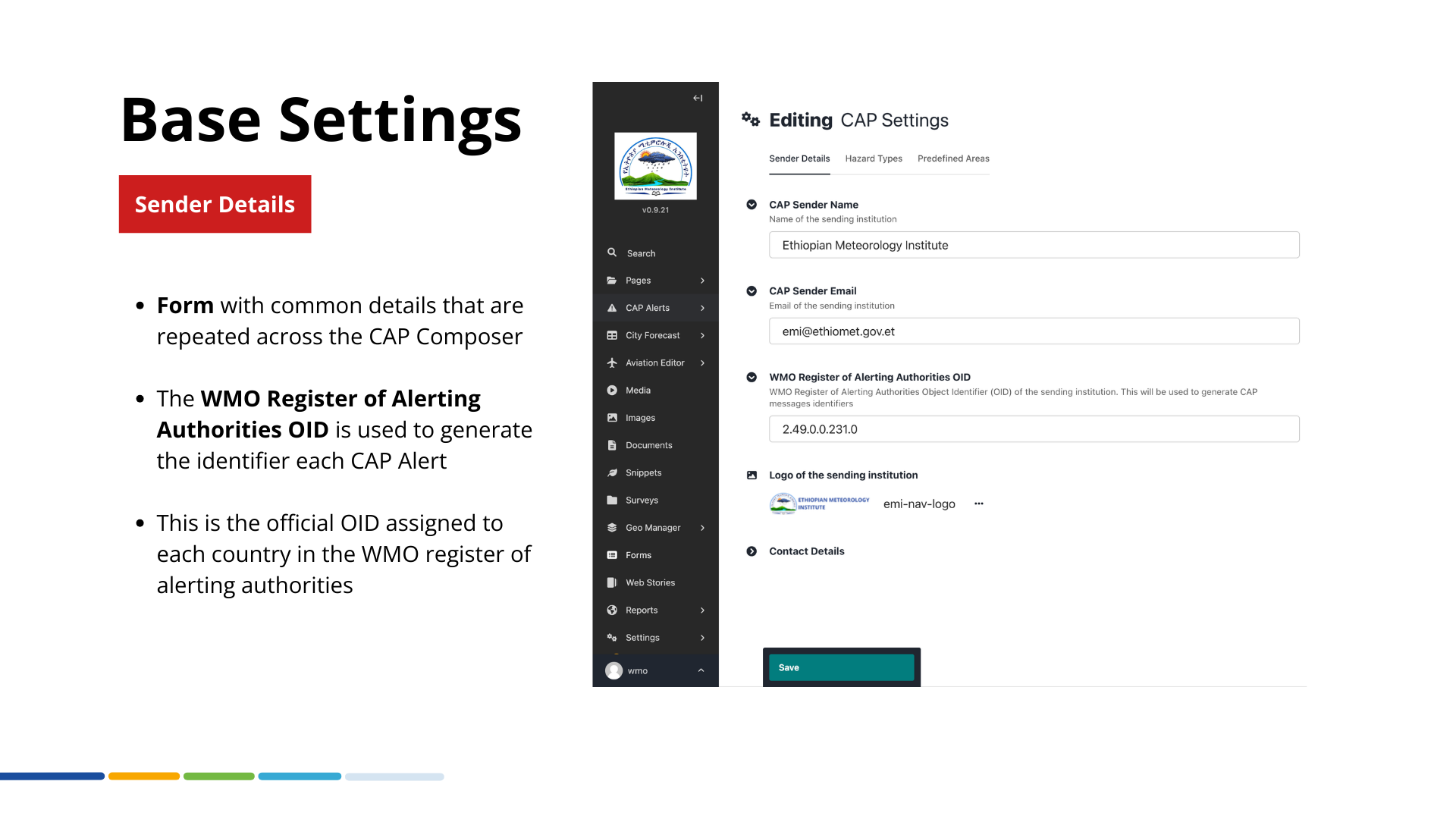Click the Documents file icon
Image resolution: width=1456 pixels, height=819 pixels.
(612, 445)
